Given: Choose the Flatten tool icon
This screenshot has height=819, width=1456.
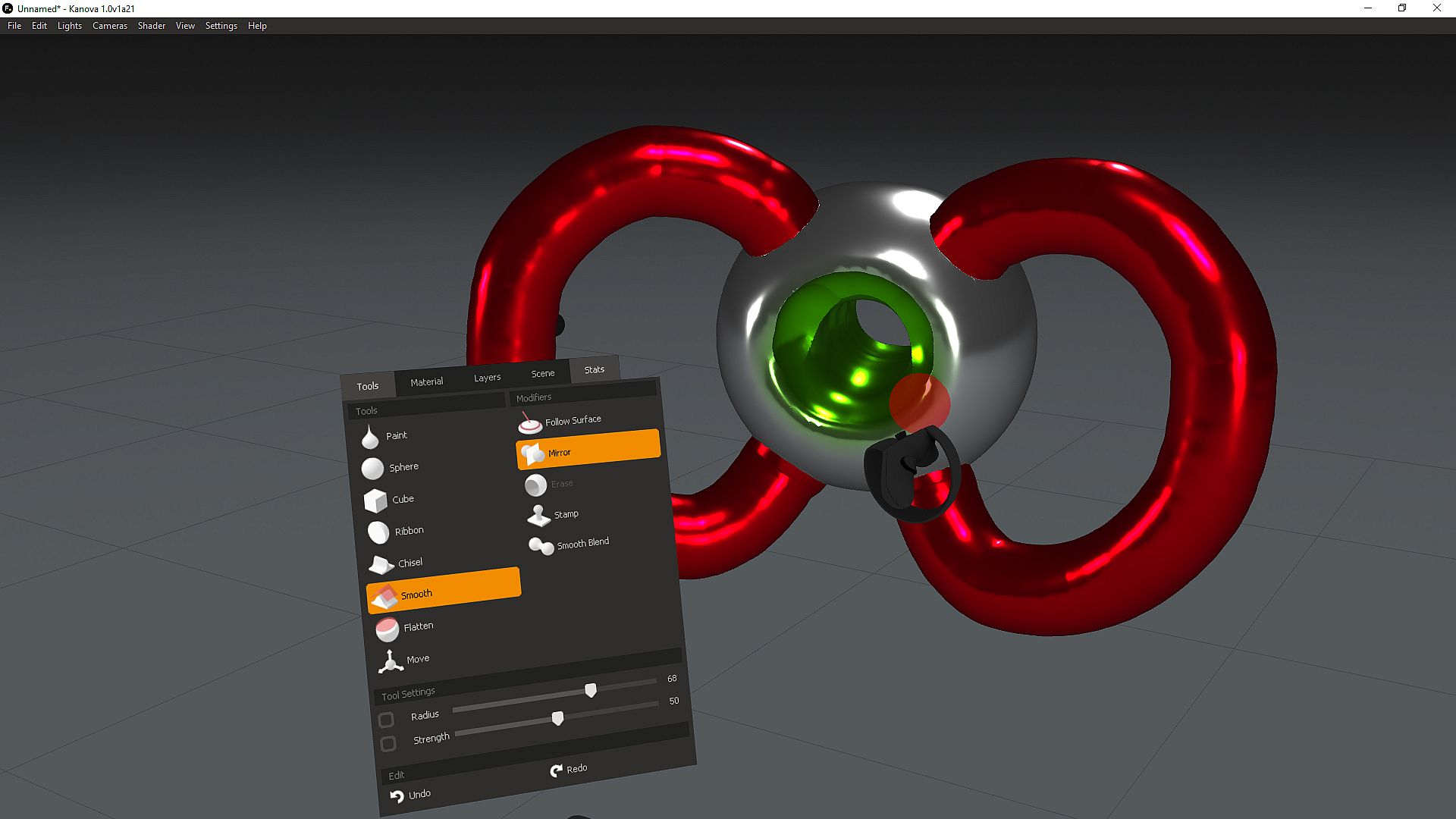Looking at the screenshot, I should 387,629.
